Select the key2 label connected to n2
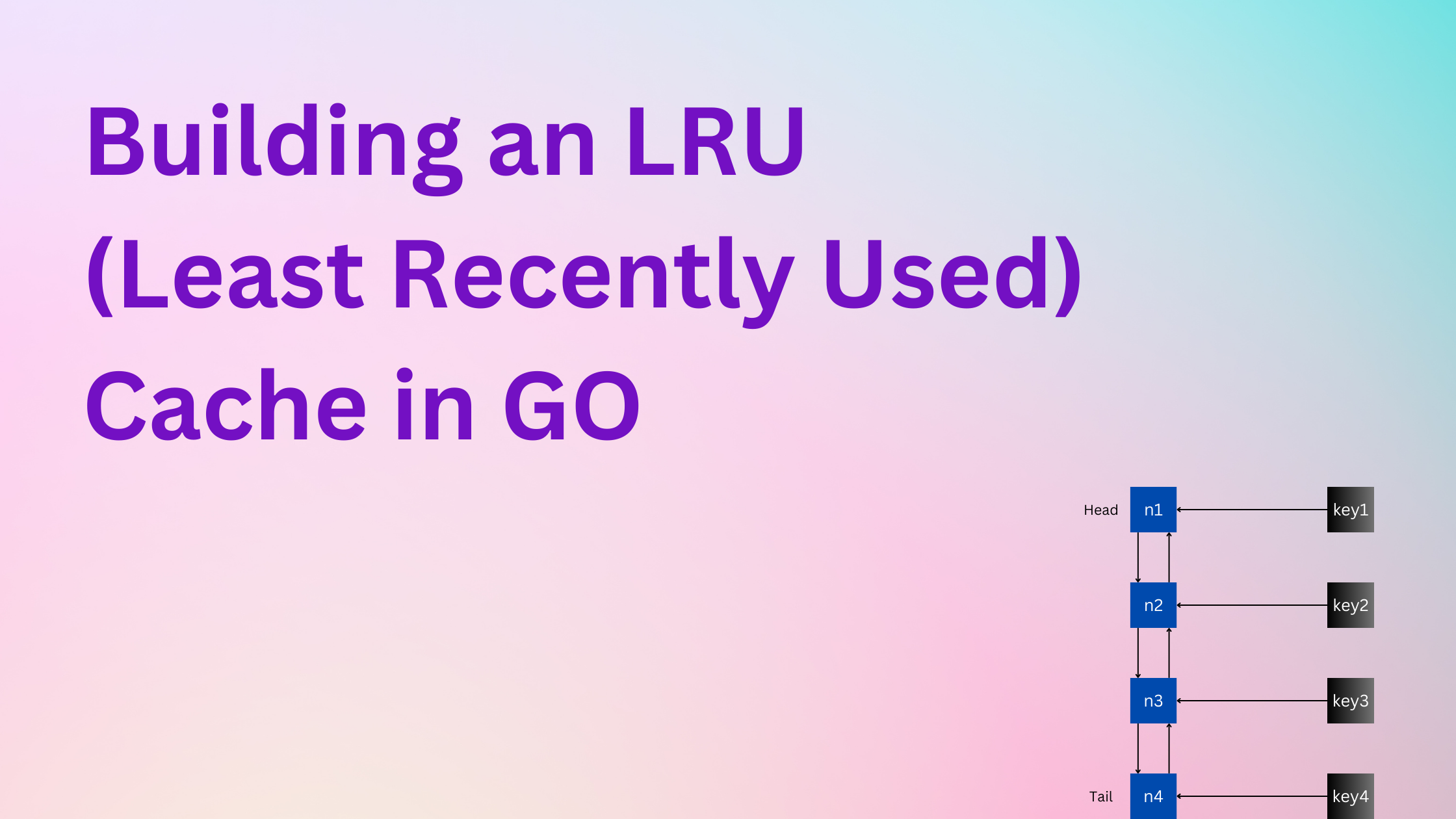 pos(1349,605)
